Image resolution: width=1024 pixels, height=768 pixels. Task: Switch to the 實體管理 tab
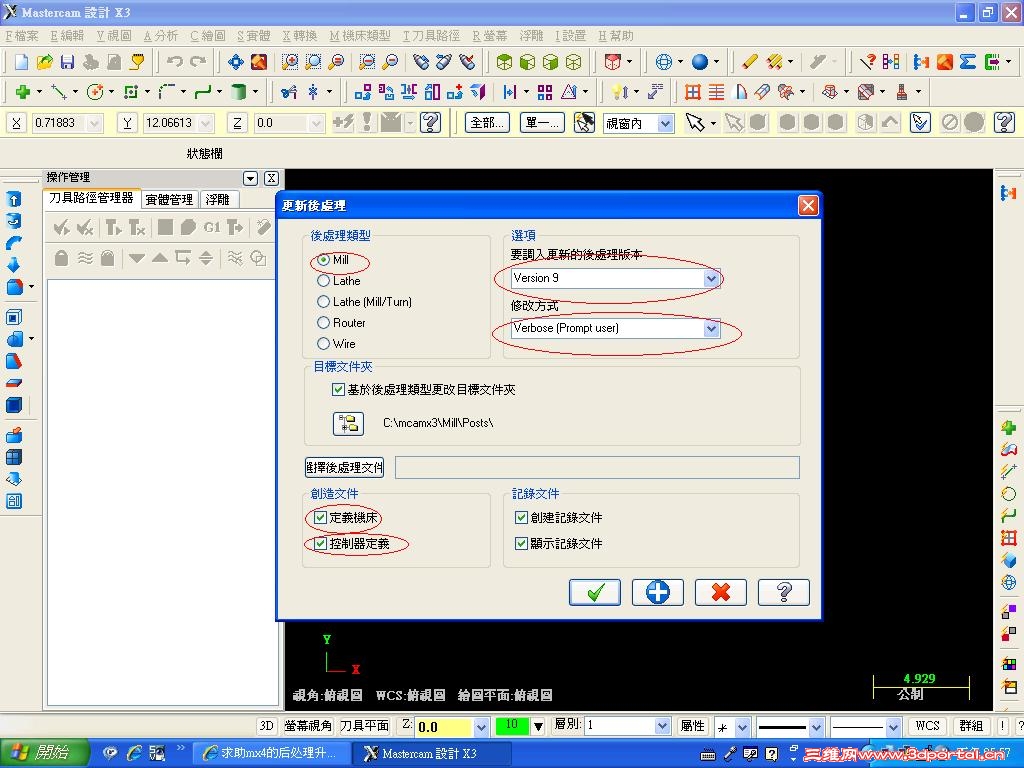pos(169,199)
